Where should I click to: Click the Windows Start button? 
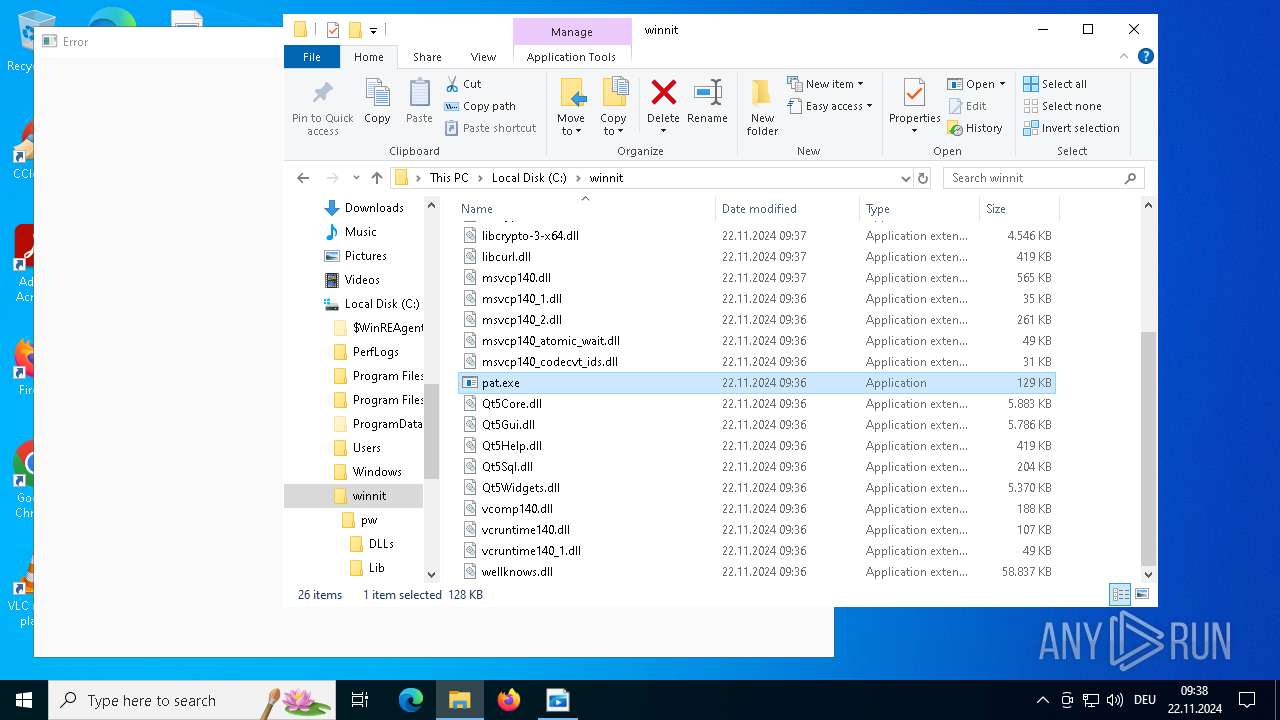[x=24, y=700]
